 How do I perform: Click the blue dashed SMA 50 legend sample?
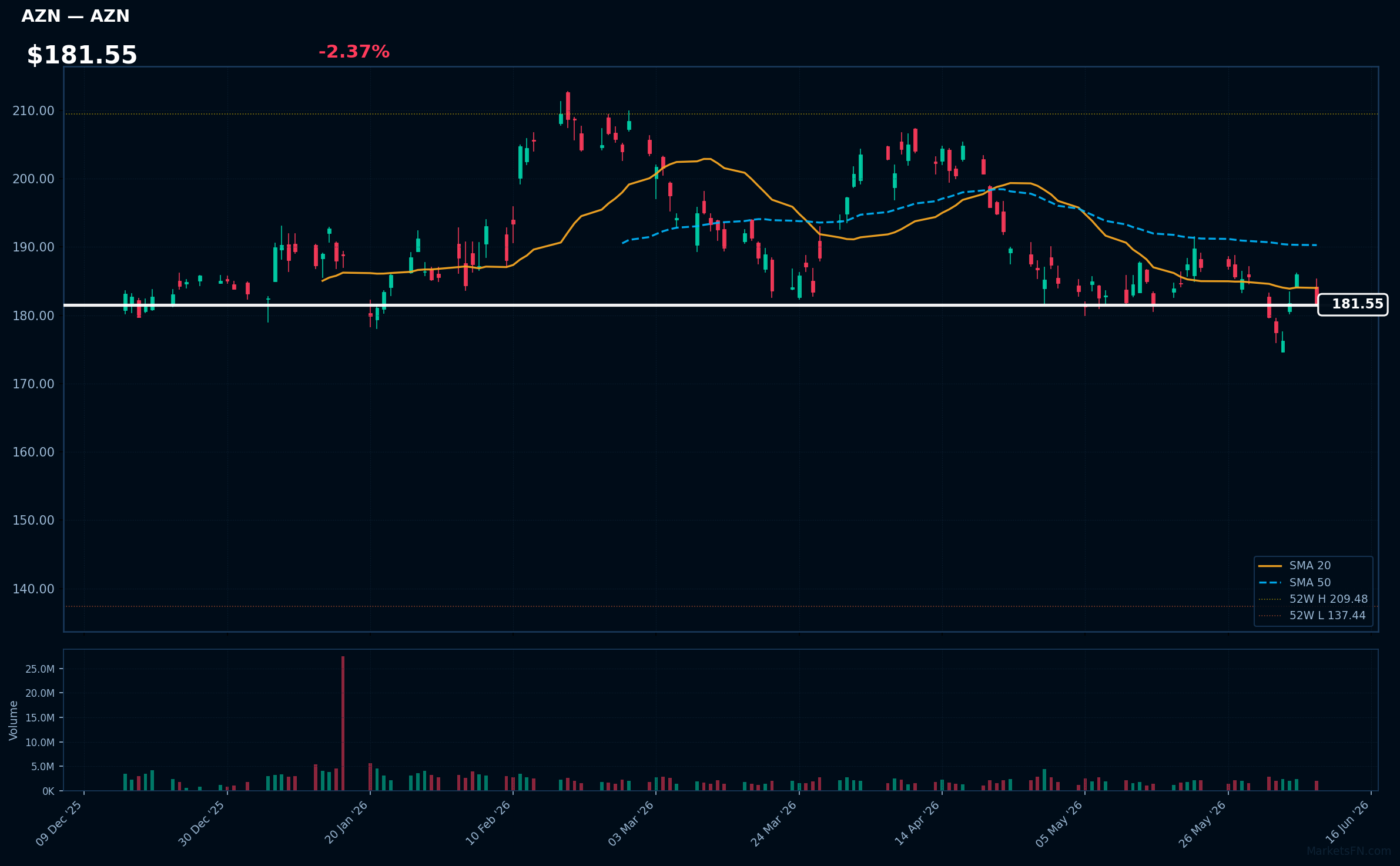click(1270, 583)
